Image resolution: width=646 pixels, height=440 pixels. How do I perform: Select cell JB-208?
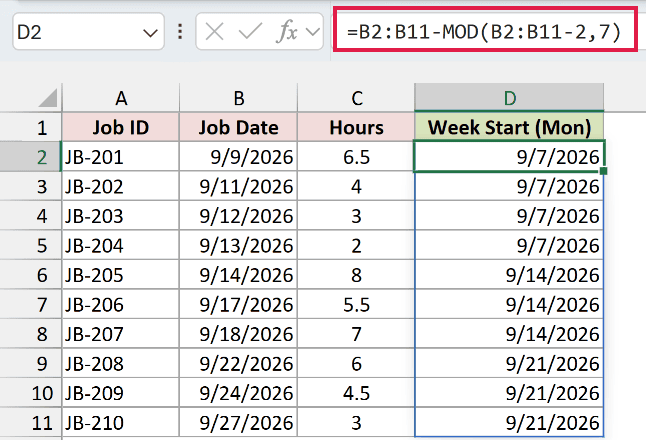tap(121, 363)
